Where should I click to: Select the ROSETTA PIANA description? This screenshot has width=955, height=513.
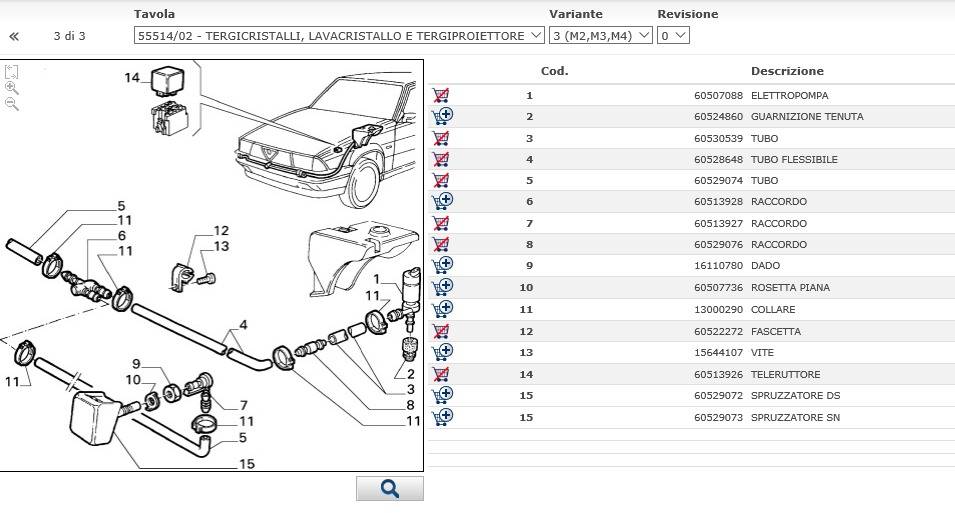tap(790, 288)
